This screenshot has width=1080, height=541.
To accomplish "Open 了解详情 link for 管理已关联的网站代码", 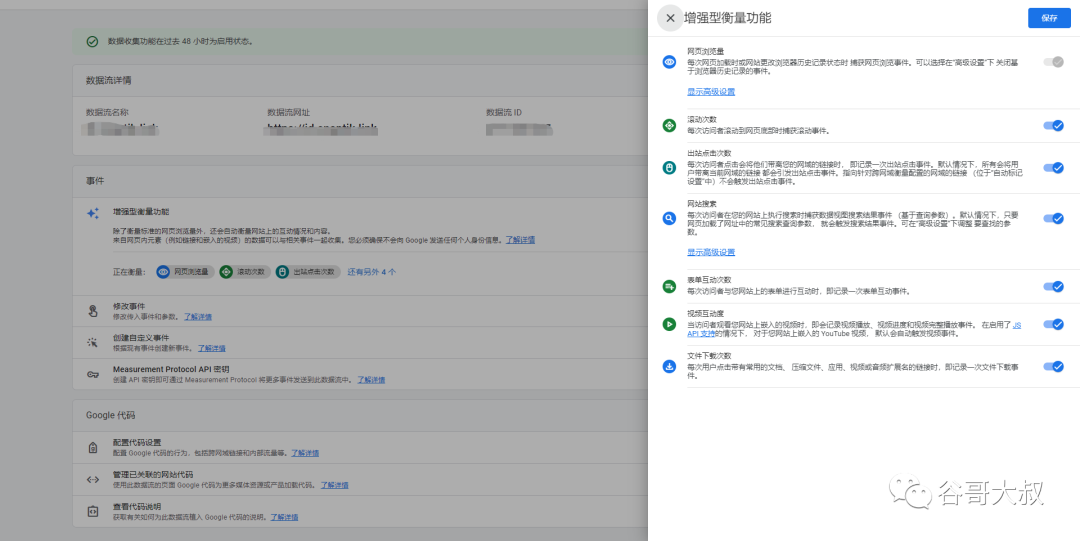I will pos(335,485).
